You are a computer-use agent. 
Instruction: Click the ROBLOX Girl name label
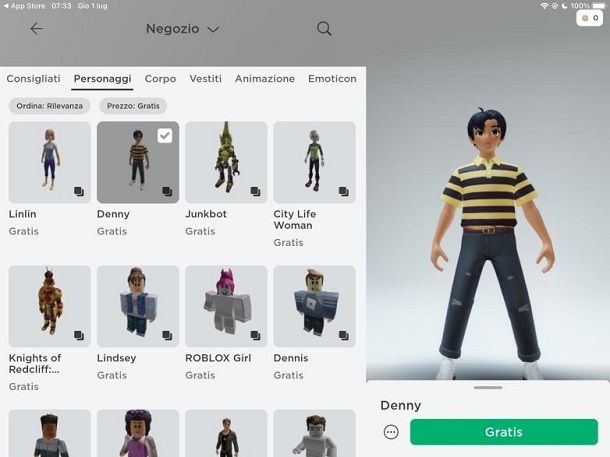click(x=218, y=358)
